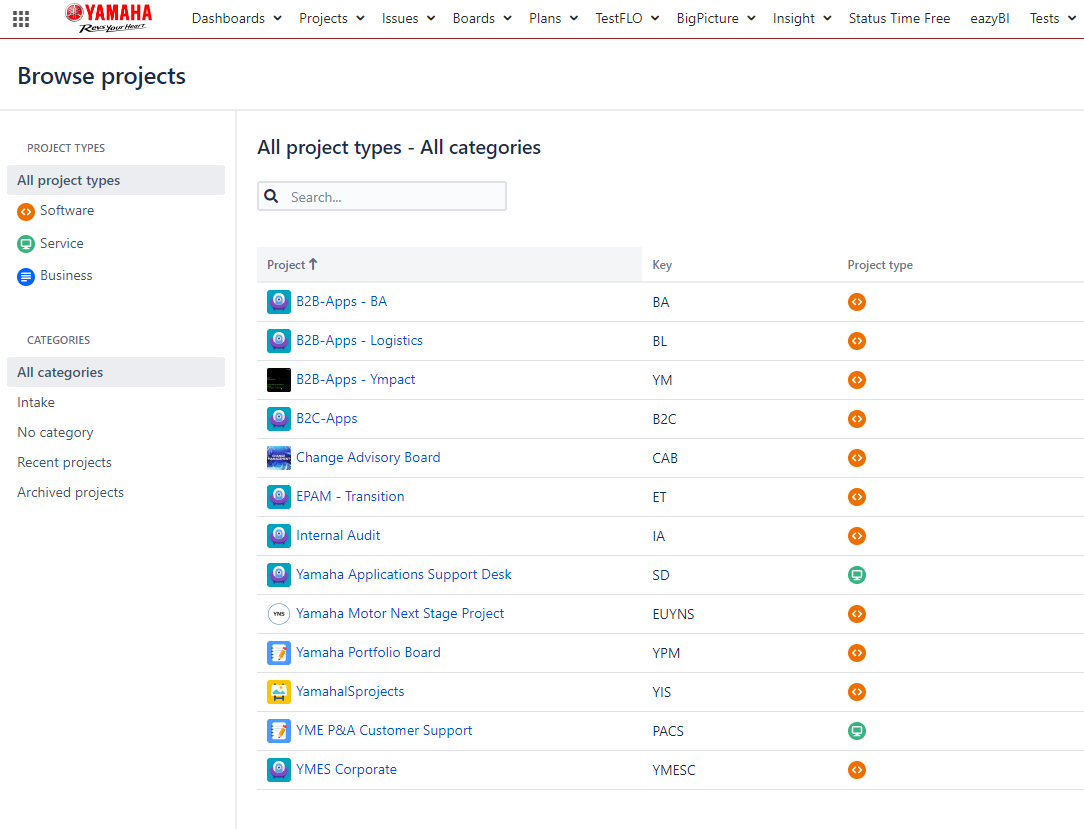
Task: Click the Yamaha Motor Next Stage Project avatar
Action: pyautogui.click(x=279, y=613)
